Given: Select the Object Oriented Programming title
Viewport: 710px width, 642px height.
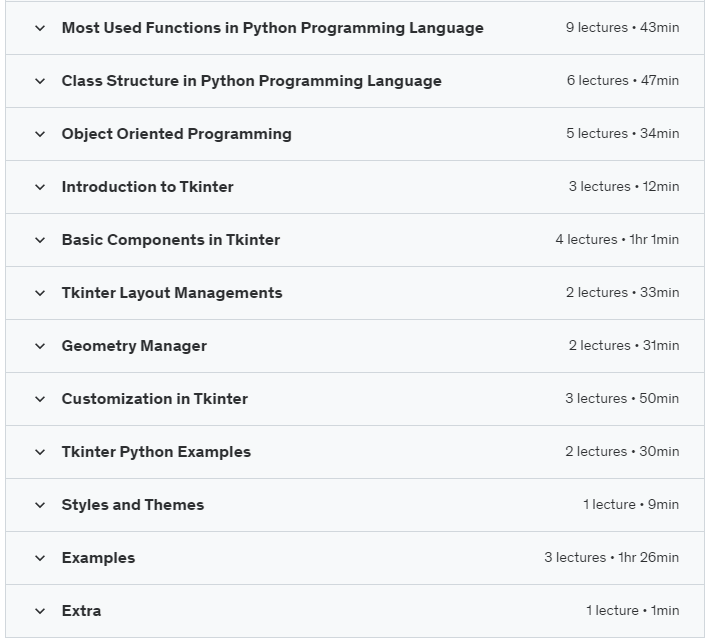Looking at the screenshot, I should [177, 134].
